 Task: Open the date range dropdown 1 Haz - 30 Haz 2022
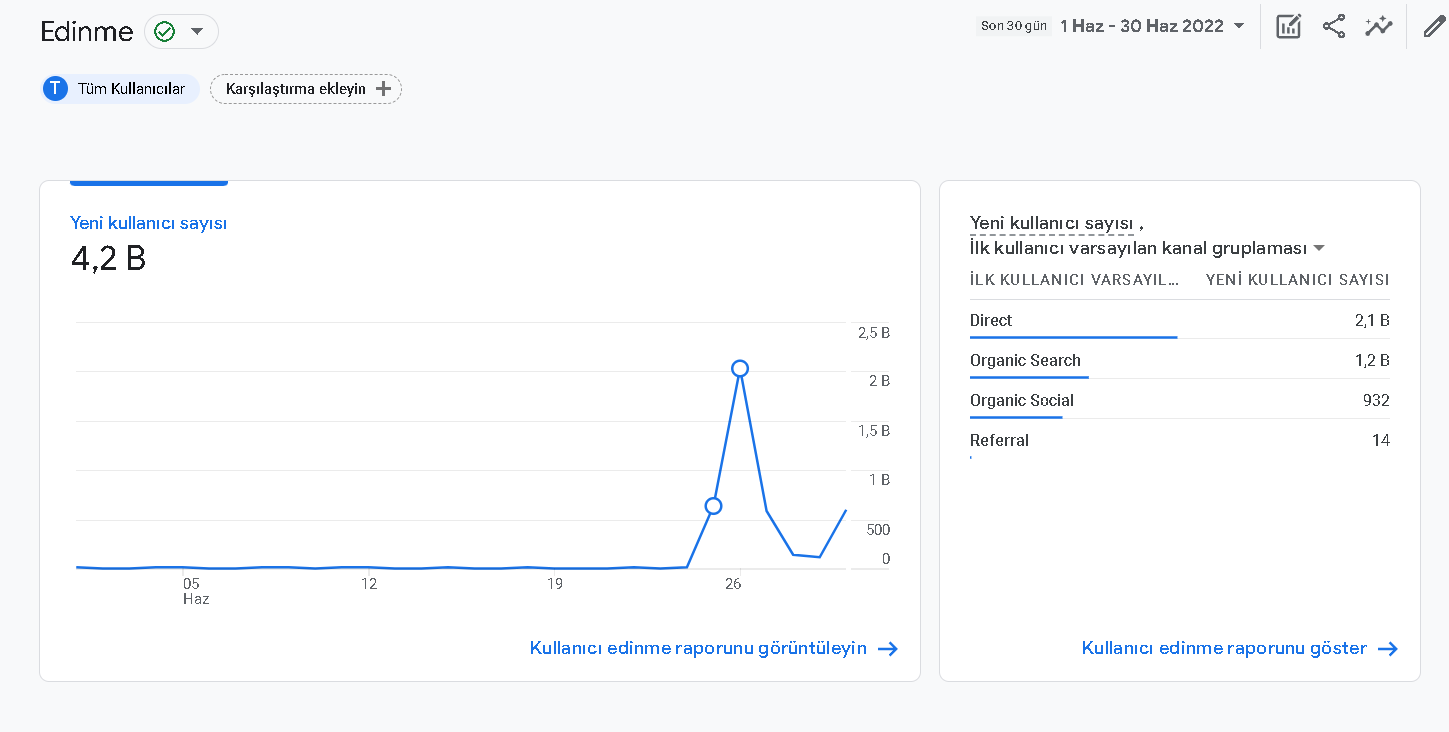[1153, 26]
